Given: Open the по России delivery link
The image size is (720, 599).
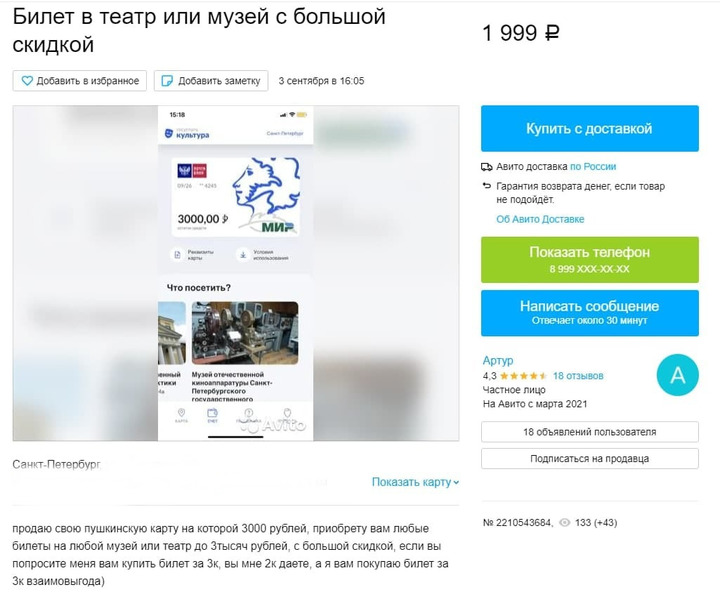Looking at the screenshot, I should (593, 167).
